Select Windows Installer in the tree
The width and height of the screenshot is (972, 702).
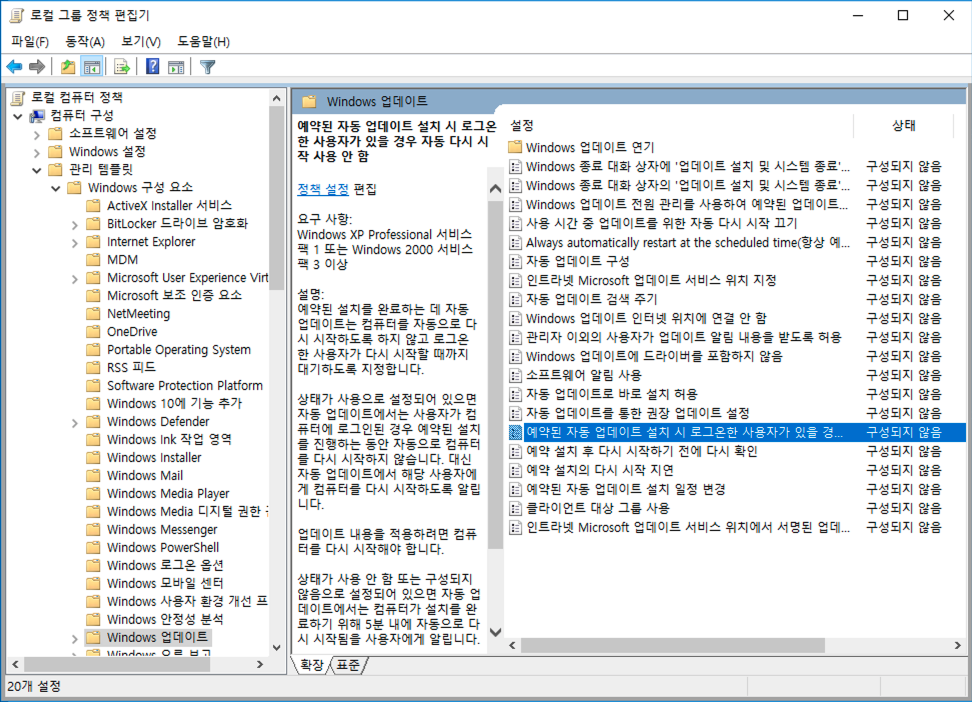154,457
